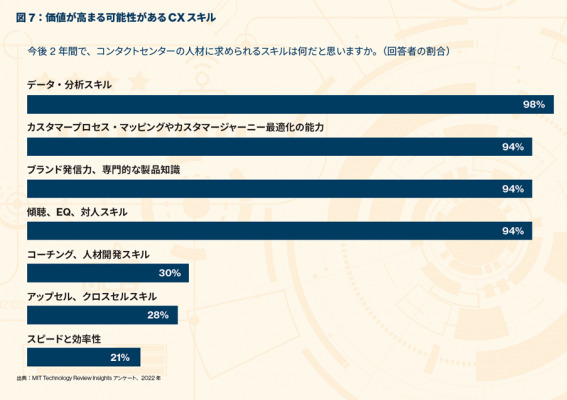Click the 98% value label
Image resolution: width=567 pixels, height=400 pixels.
pyautogui.click(x=534, y=105)
